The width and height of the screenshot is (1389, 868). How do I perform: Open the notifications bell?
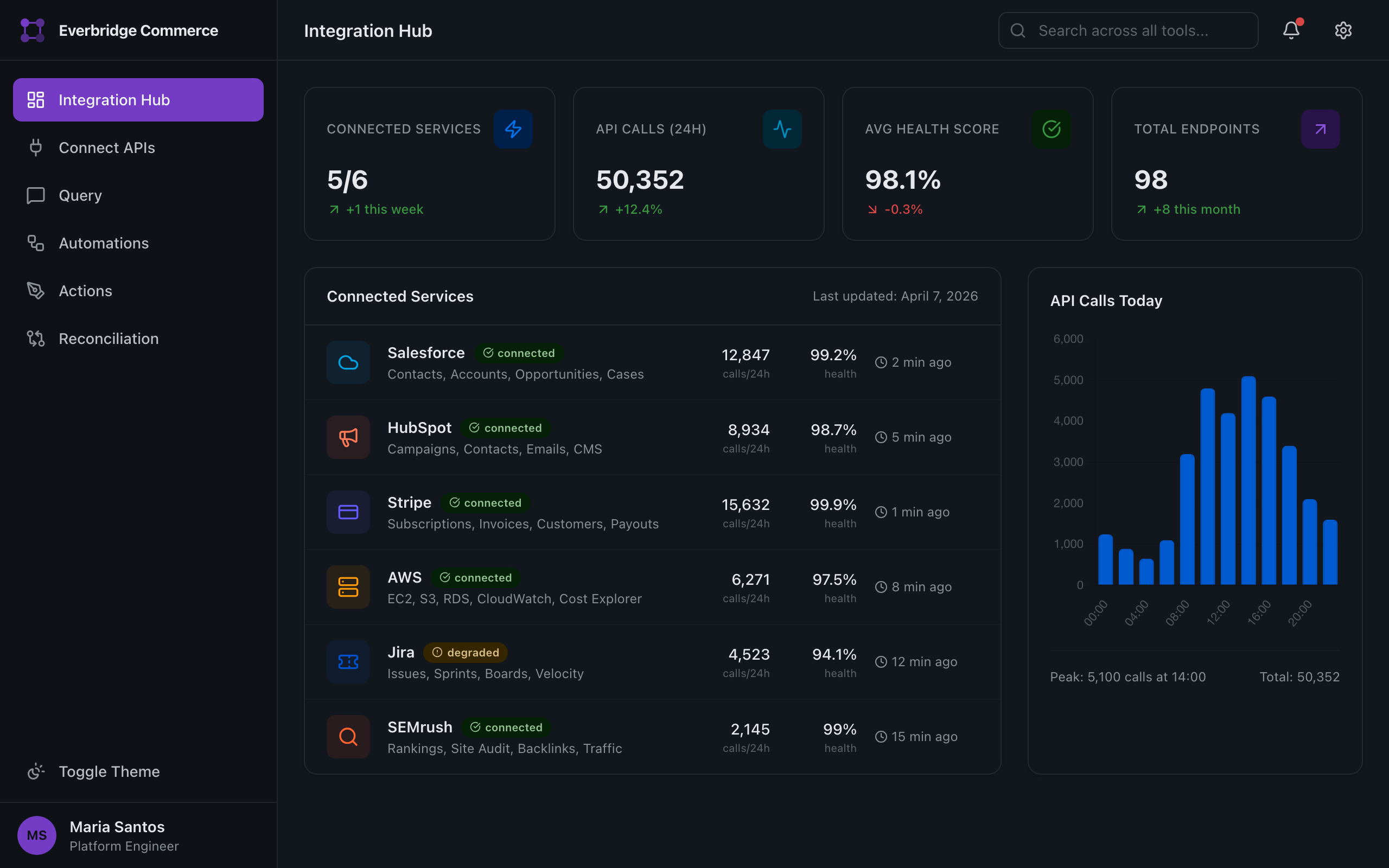point(1290,30)
